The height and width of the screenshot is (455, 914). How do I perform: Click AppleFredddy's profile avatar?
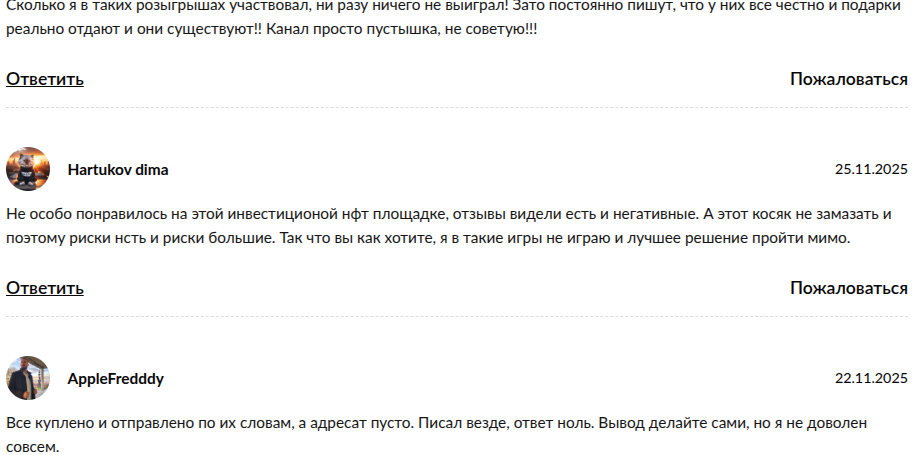(28, 378)
